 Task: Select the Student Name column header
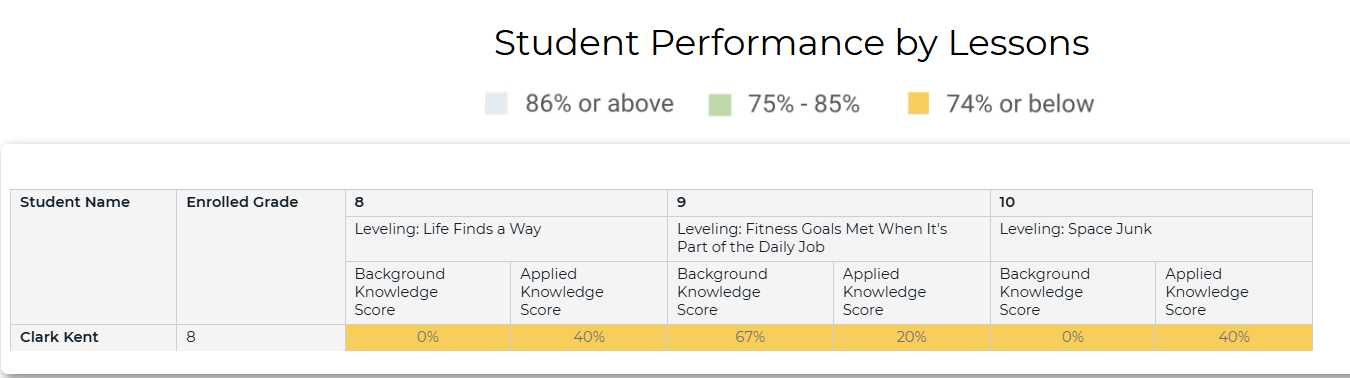coord(75,202)
